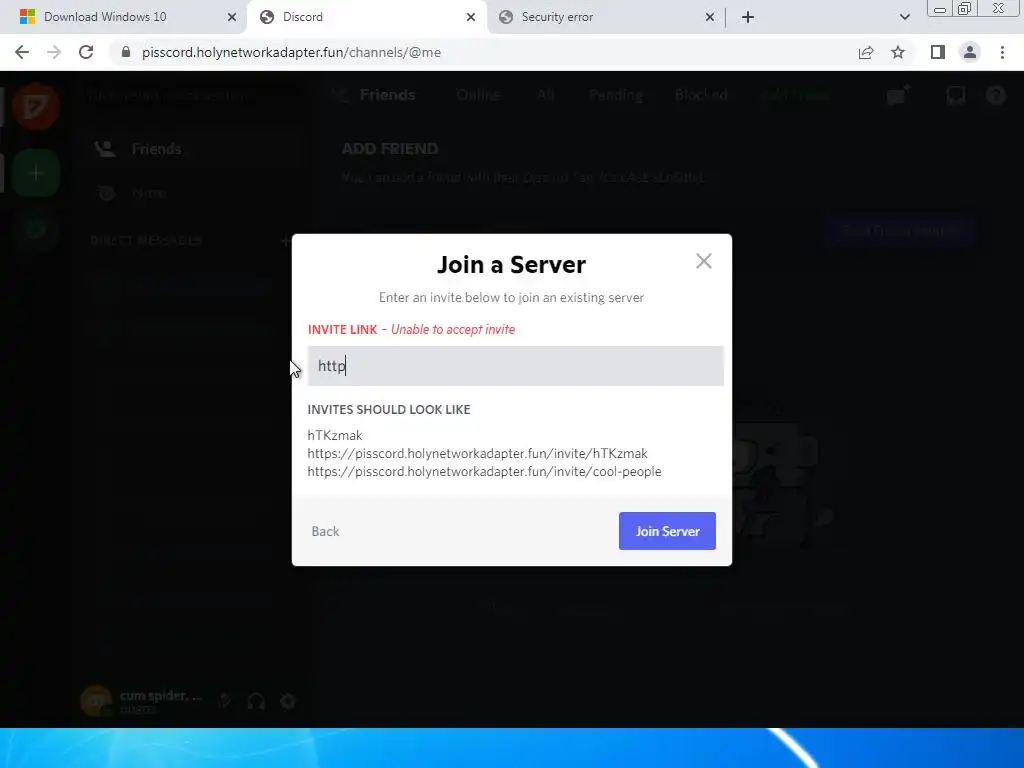Image resolution: width=1024 pixels, height=768 pixels.
Task: Open a new browser tab
Action: click(x=748, y=17)
